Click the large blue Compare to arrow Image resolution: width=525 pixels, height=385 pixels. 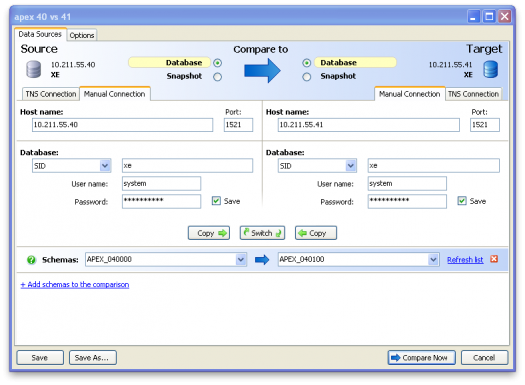[x=262, y=70]
